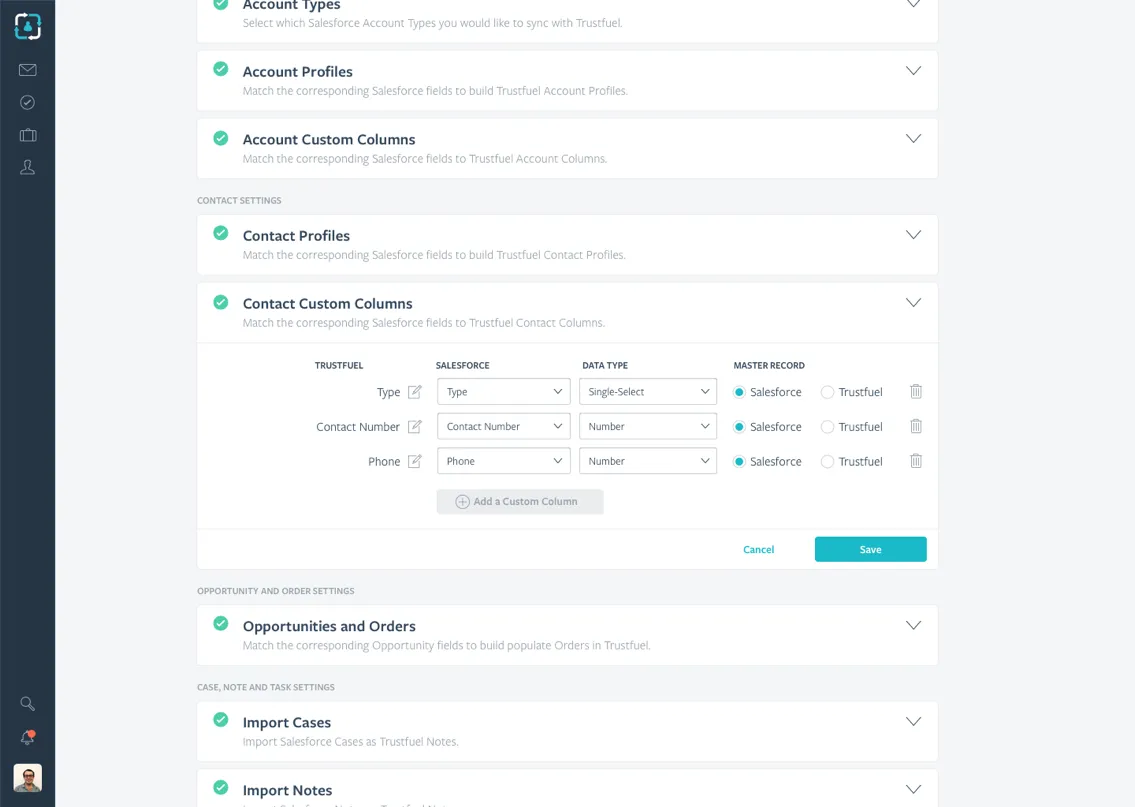Expand the Import Cases section
Screen dimensions: 1135x807
pyautogui.click(x=913, y=722)
